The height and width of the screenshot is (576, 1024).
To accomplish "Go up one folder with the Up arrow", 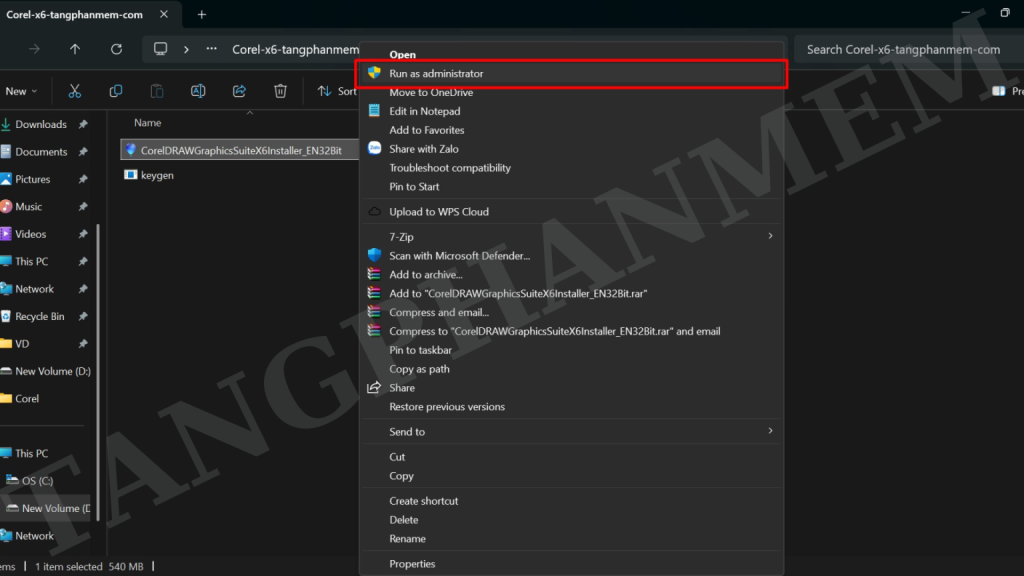I will click(x=75, y=49).
